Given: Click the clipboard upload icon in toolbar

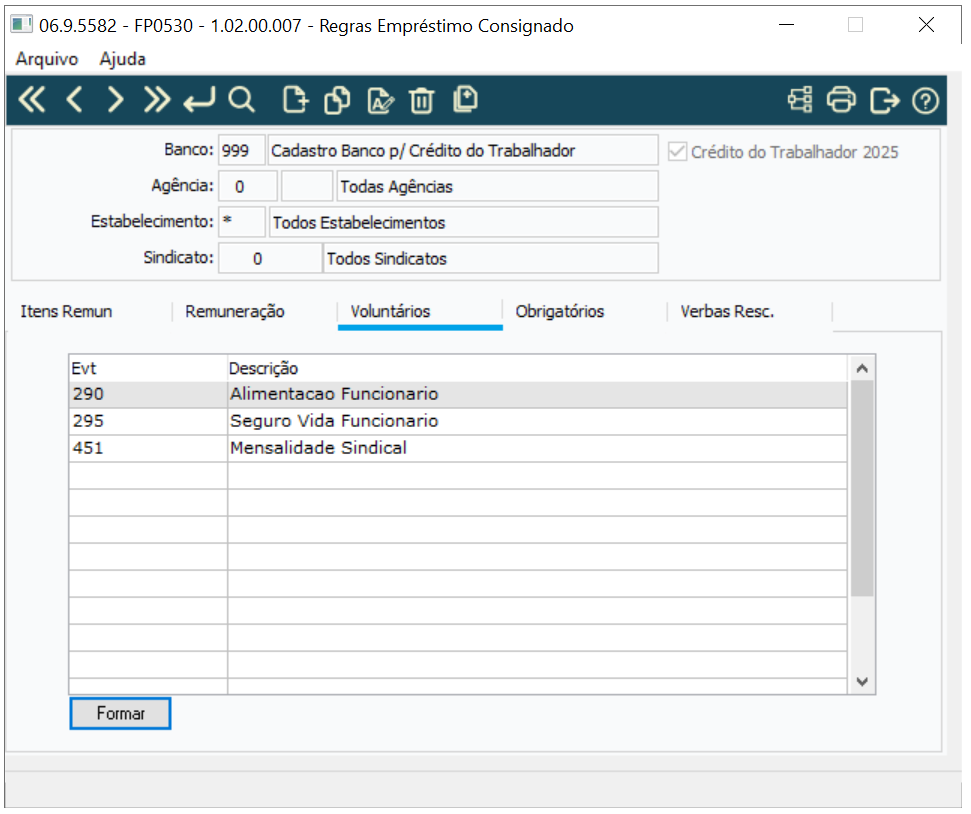Looking at the screenshot, I should [x=465, y=99].
